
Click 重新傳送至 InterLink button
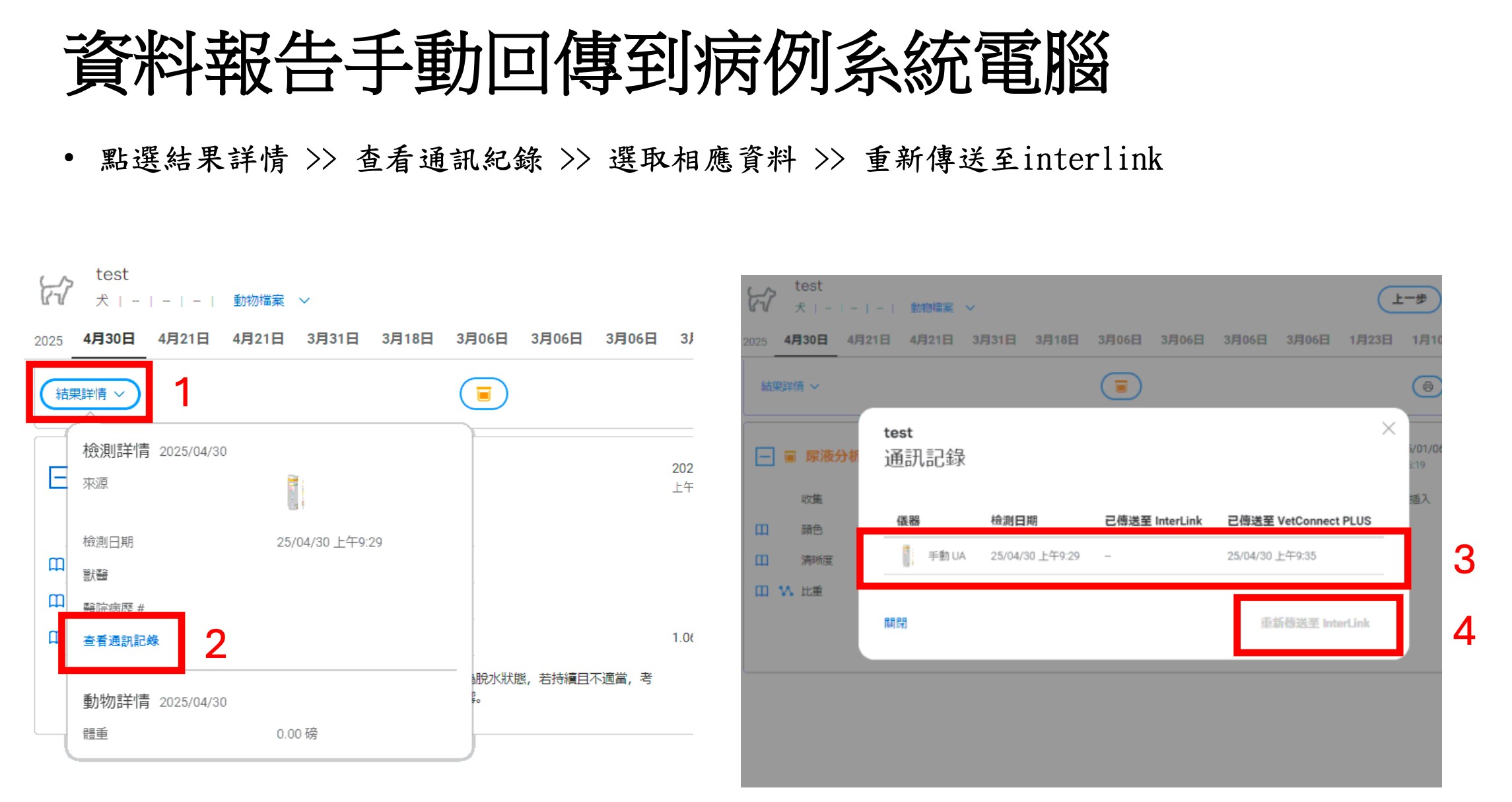point(1315,623)
